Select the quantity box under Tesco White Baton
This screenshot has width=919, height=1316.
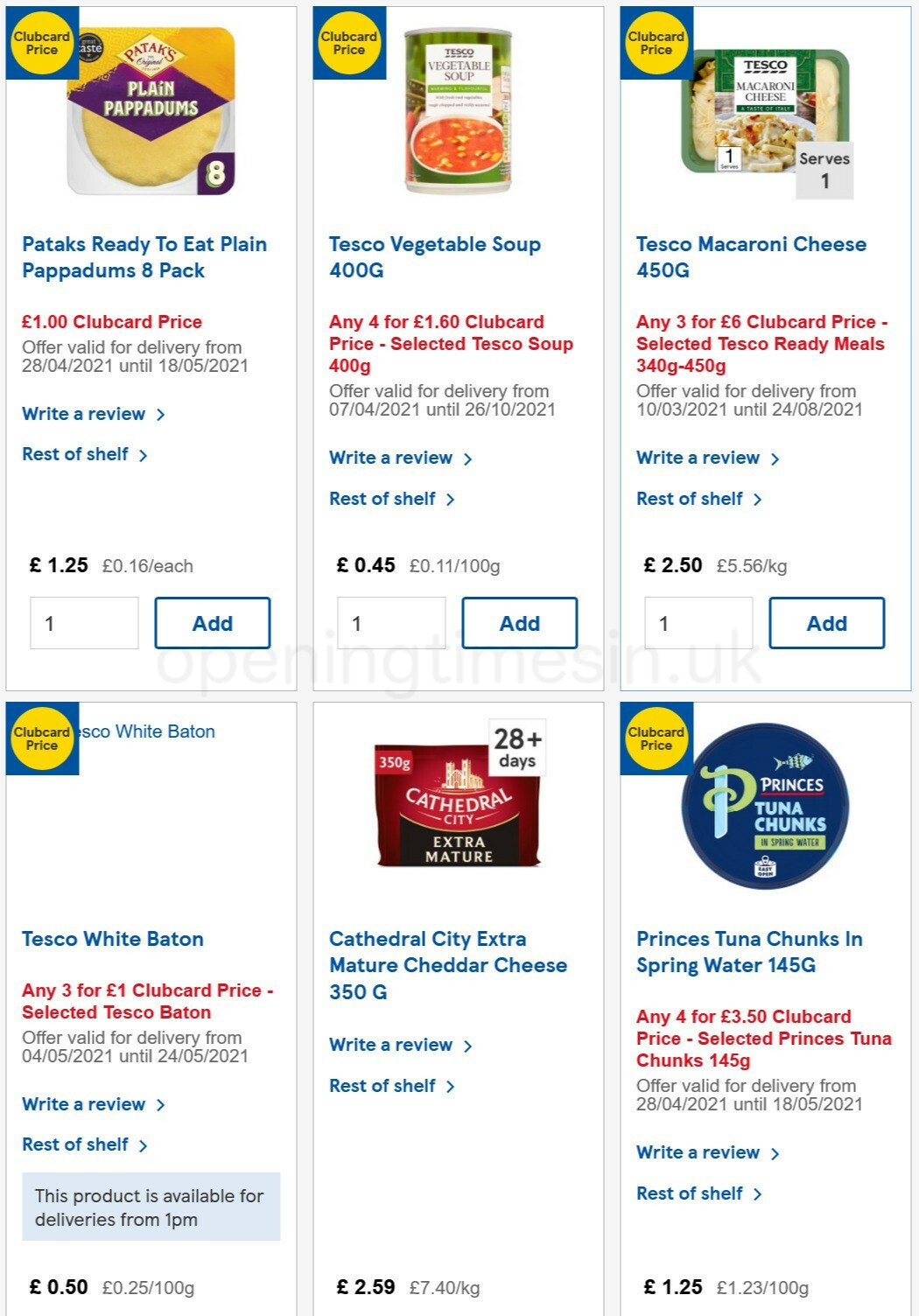click(85, 1311)
